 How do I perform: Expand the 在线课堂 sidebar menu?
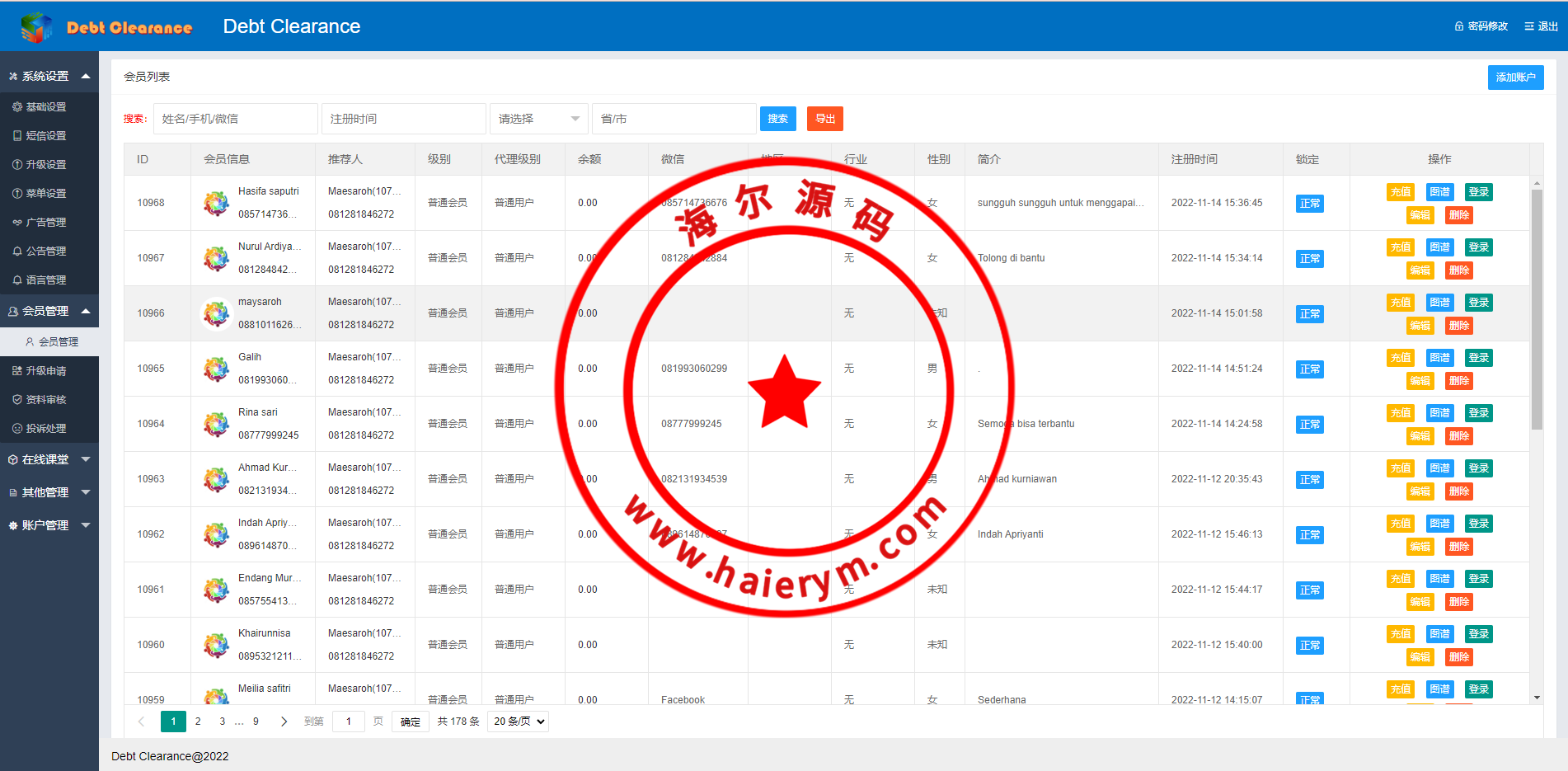point(49,459)
